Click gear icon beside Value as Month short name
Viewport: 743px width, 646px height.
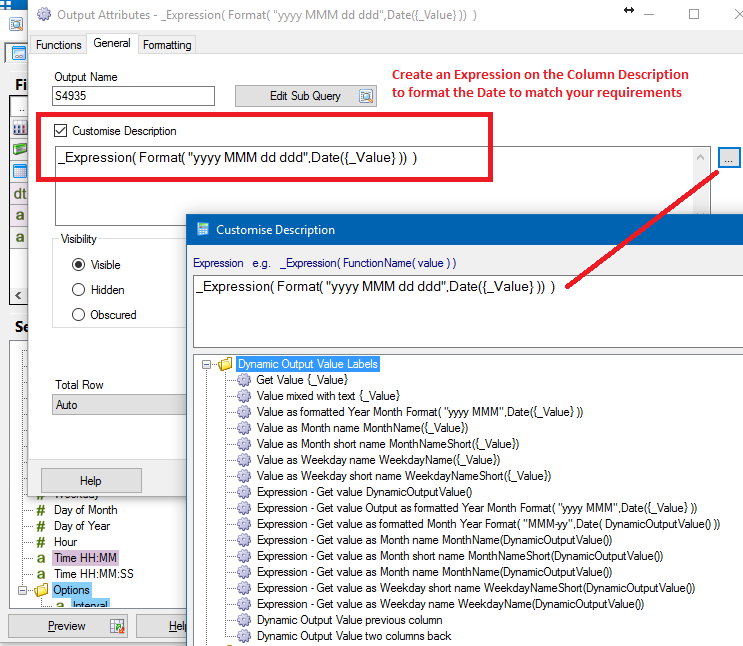pos(244,444)
